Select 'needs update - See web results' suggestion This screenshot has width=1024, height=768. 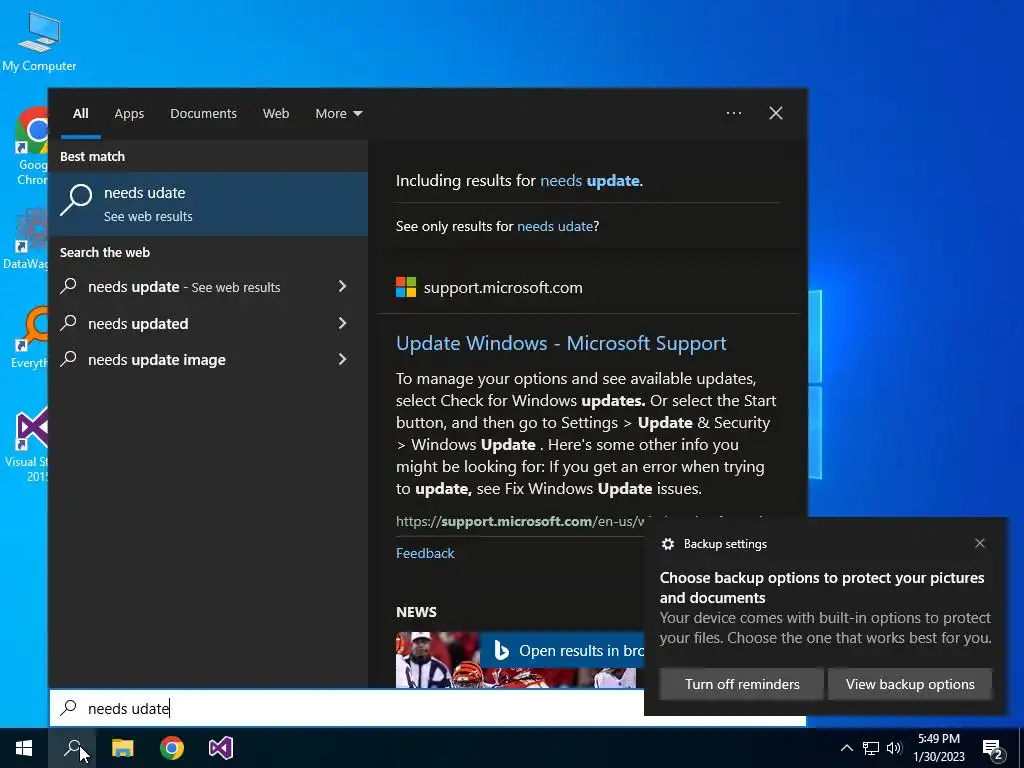pyautogui.click(x=184, y=287)
